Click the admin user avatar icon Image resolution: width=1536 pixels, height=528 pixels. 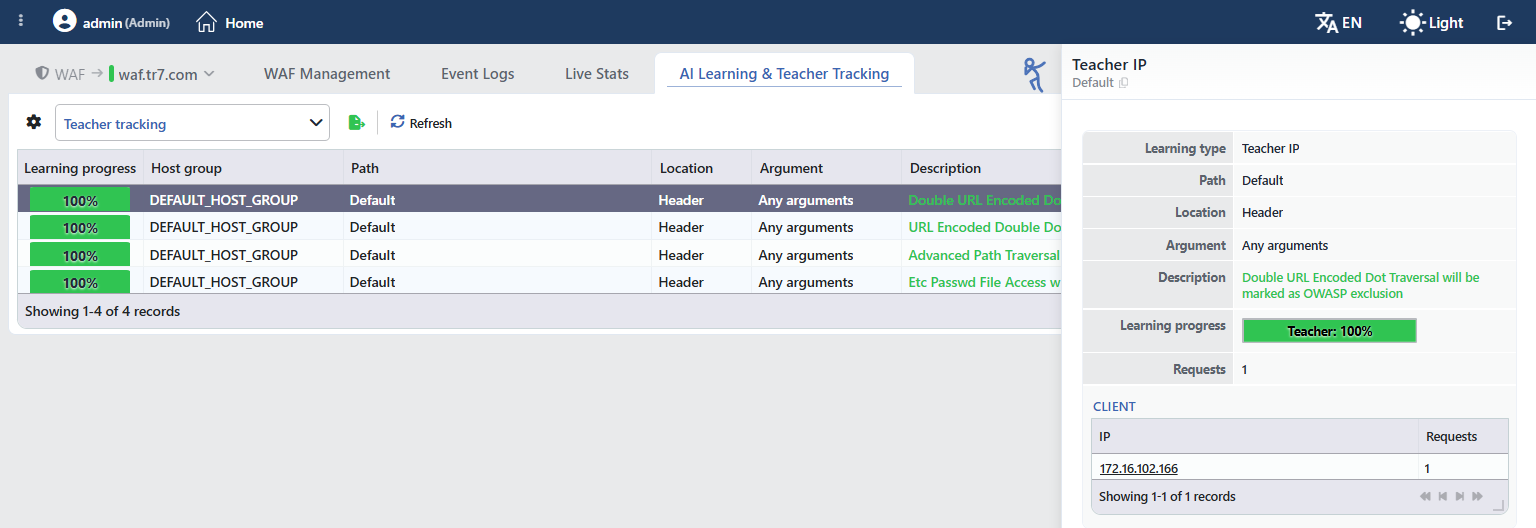(64, 21)
